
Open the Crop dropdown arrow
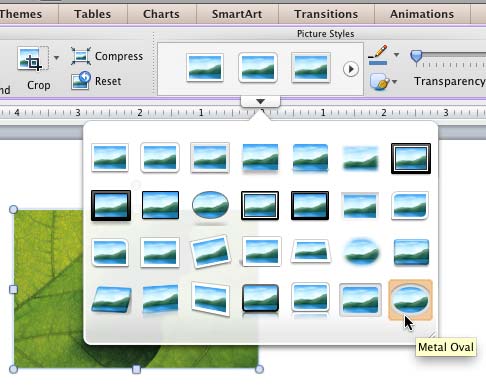click(56, 58)
